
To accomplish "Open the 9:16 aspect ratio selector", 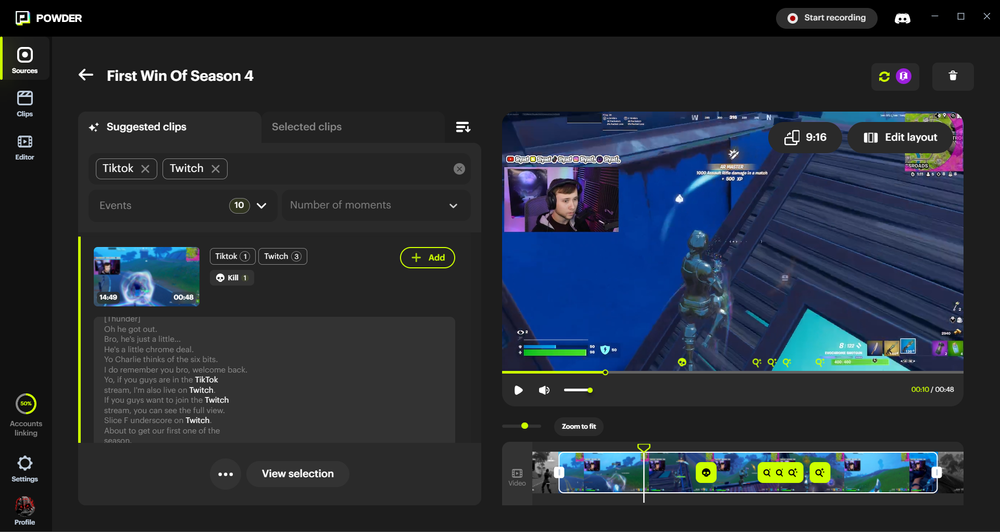I will pos(805,137).
